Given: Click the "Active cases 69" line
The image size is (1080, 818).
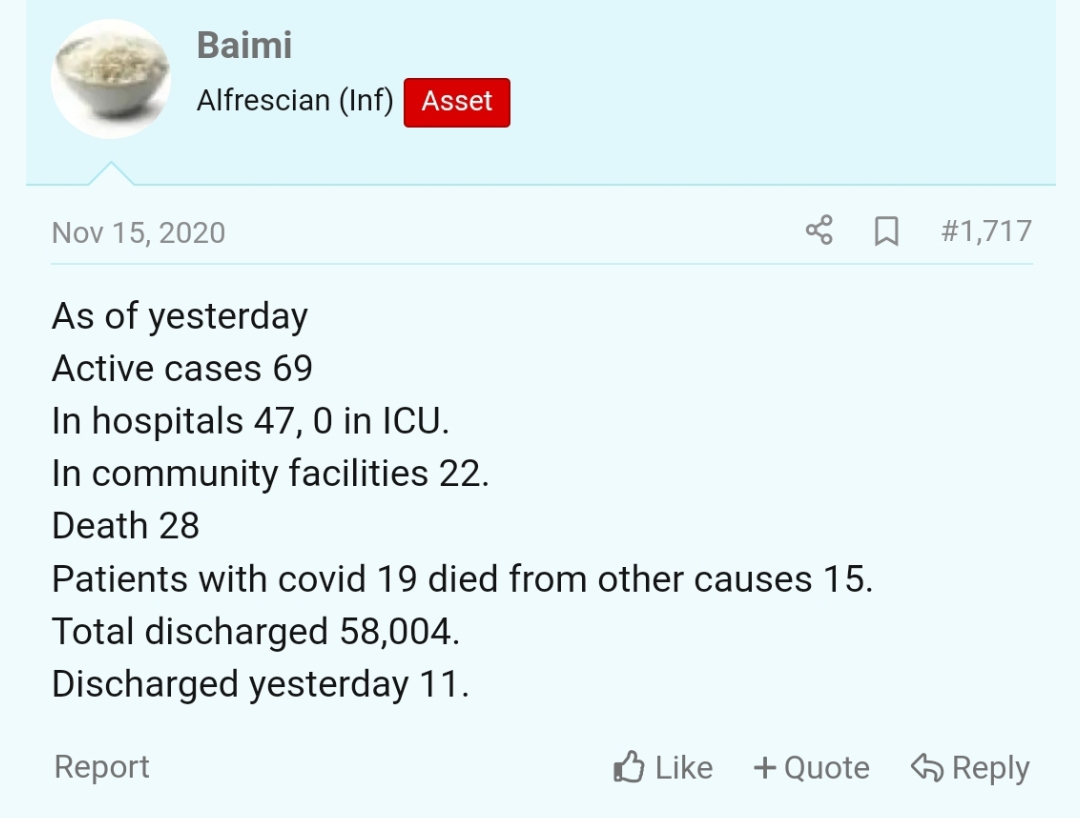Looking at the screenshot, I should (x=182, y=369).
